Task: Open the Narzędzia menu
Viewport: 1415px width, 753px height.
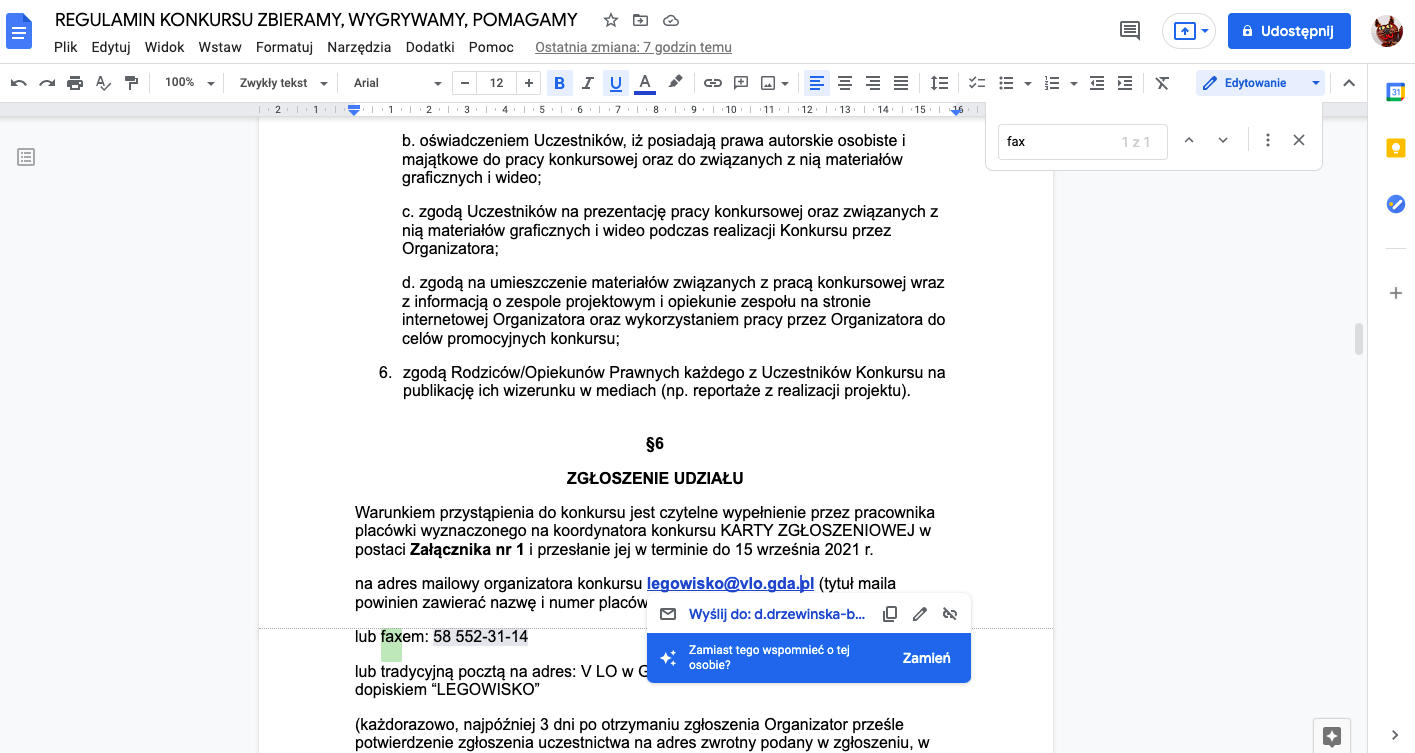Action: (359, 47)
